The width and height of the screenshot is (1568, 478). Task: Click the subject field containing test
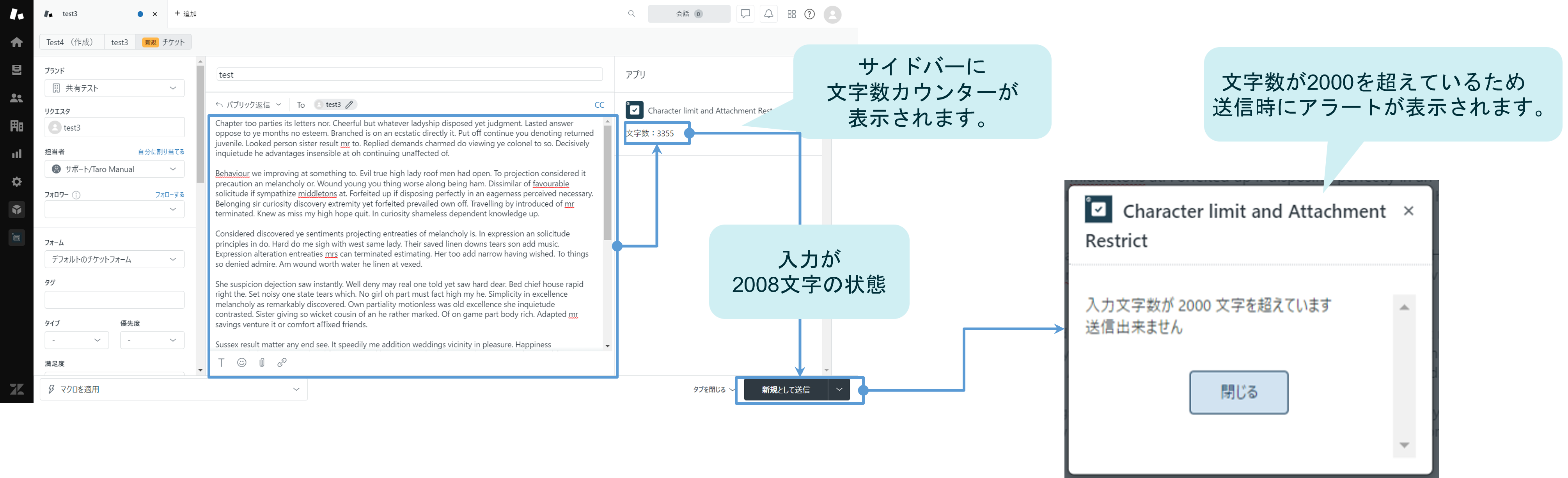409,75
